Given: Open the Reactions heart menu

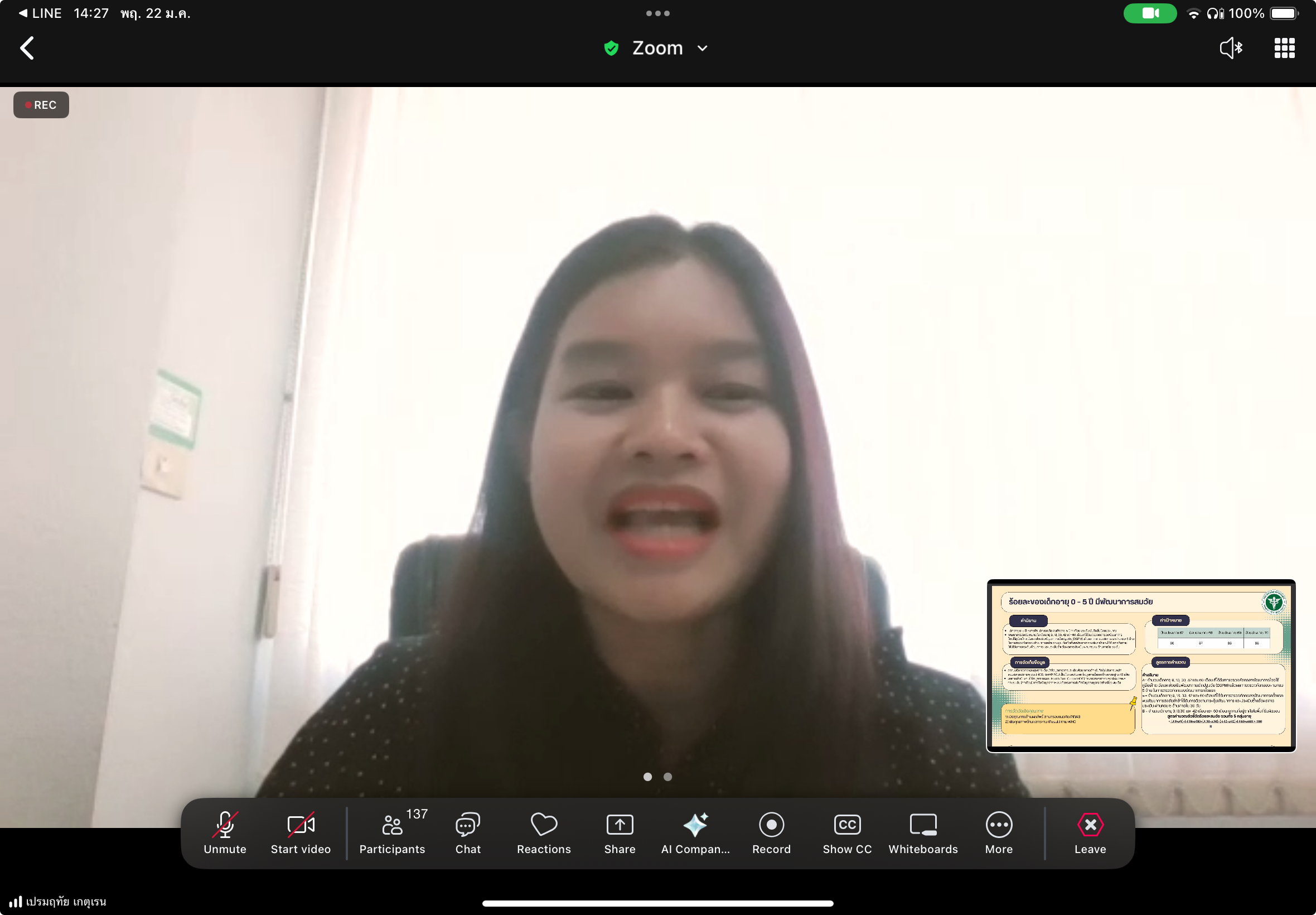Looking at the screenshot, I should [543, 832].
